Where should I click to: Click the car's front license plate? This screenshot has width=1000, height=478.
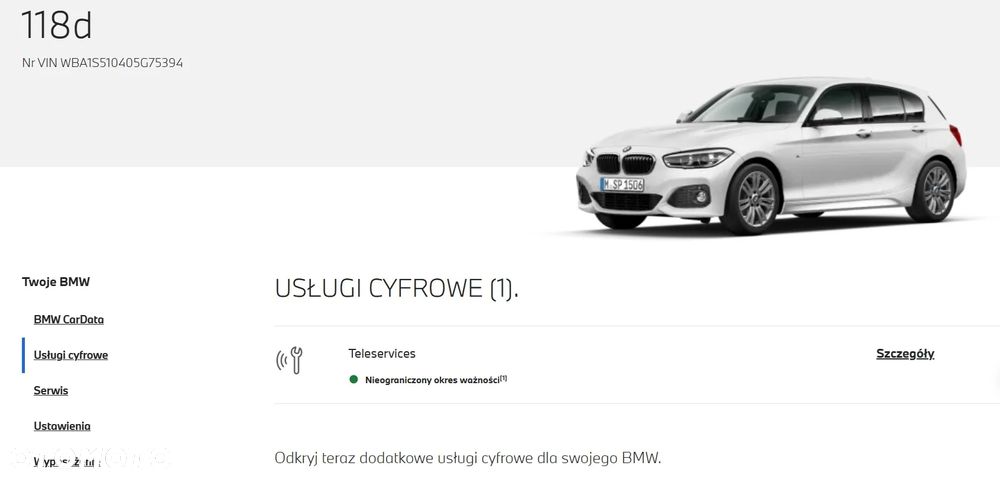coord(622,184)
